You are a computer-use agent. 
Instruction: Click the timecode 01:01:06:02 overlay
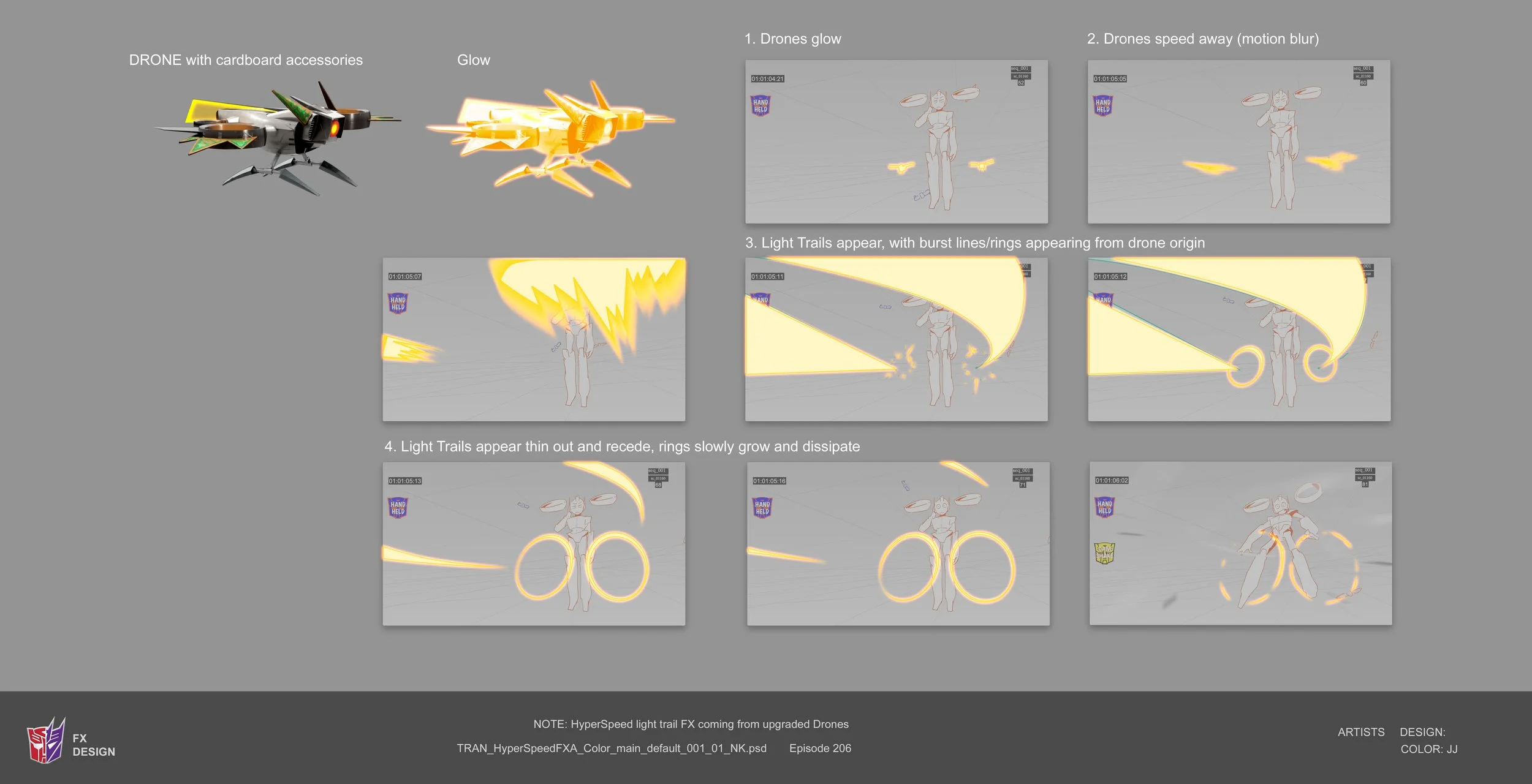pos(1113,481)
